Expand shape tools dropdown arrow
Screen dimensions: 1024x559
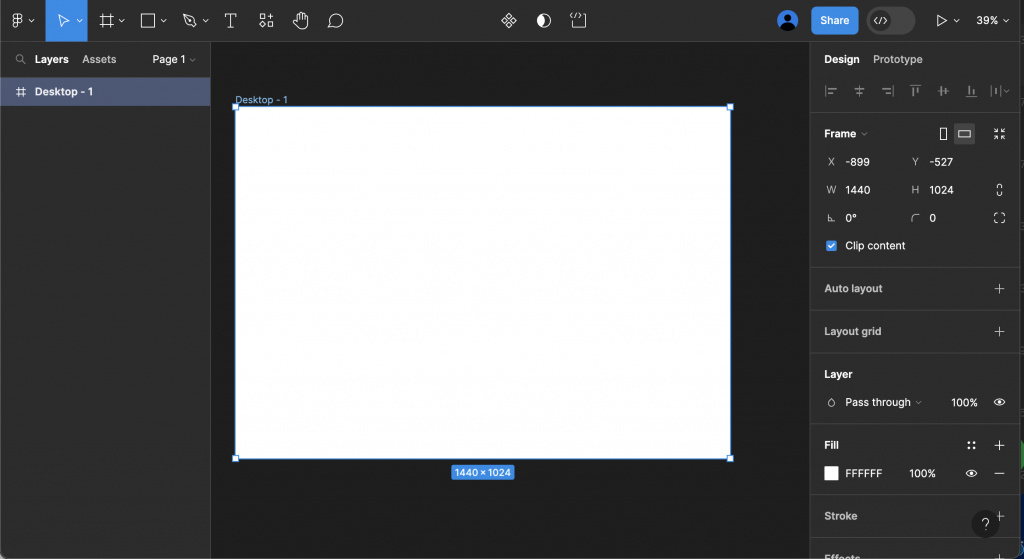163,21
